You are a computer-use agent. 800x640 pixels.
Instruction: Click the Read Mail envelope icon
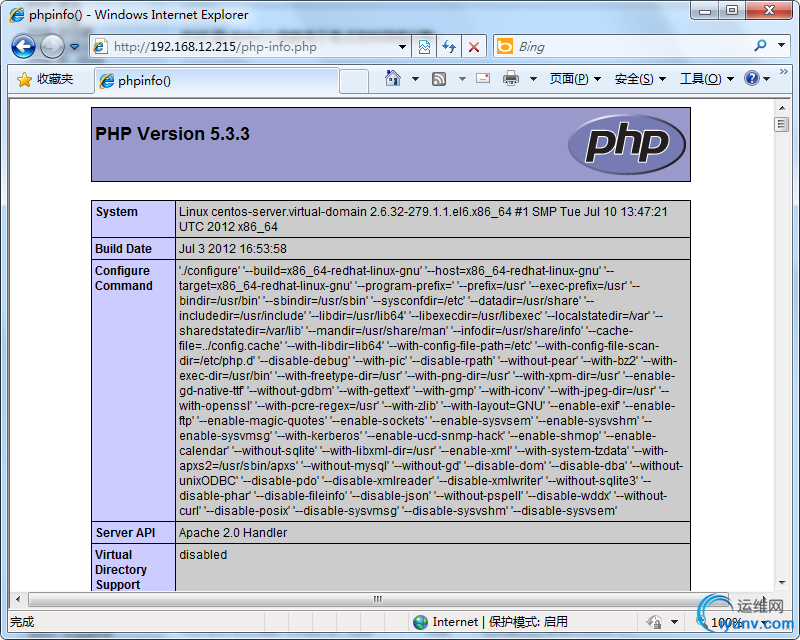point(483,78)
